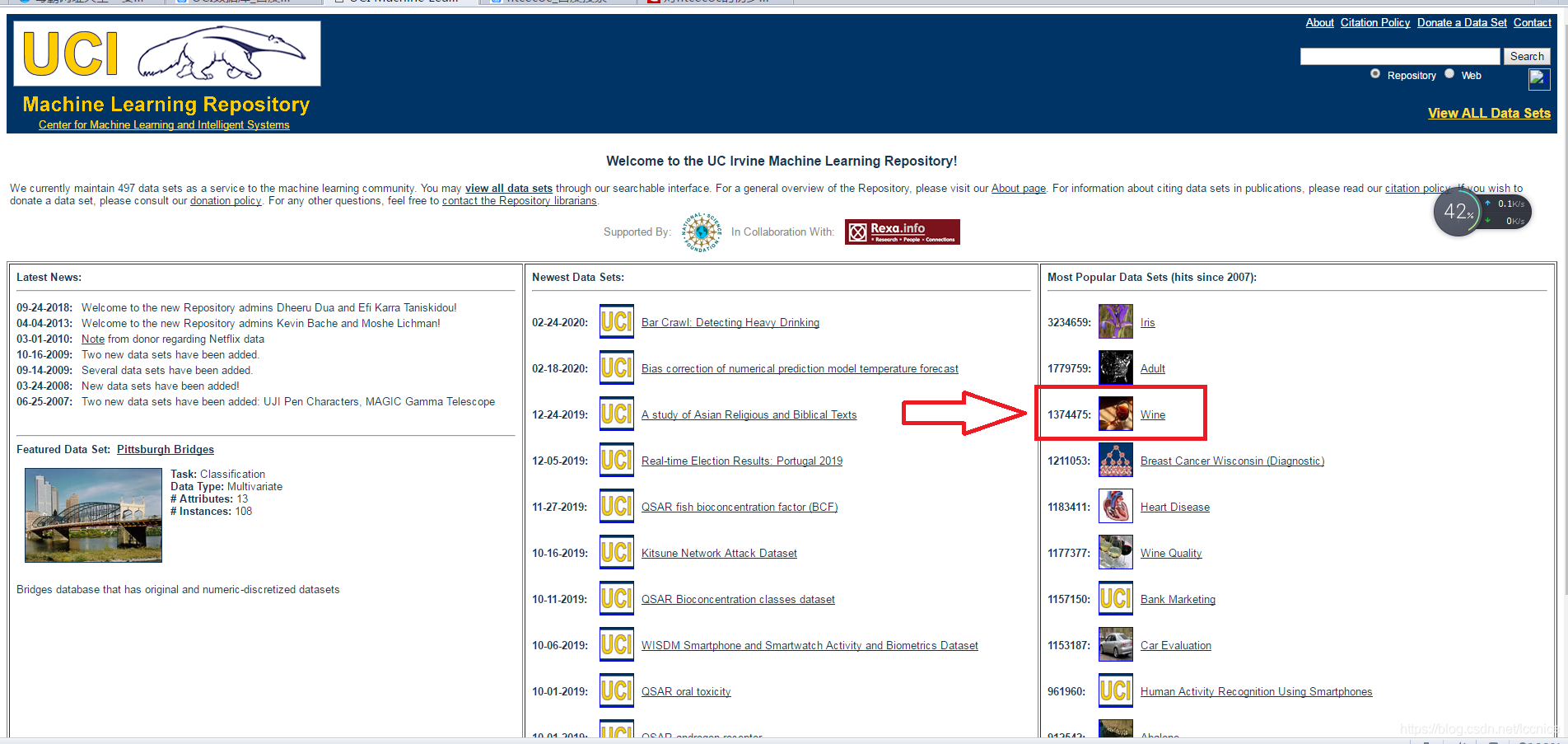The width and height of the screenshot is (1568, 744).
Task: Open Real-time Election Results: Portugal 2019 link
Action: click(742, 461)
